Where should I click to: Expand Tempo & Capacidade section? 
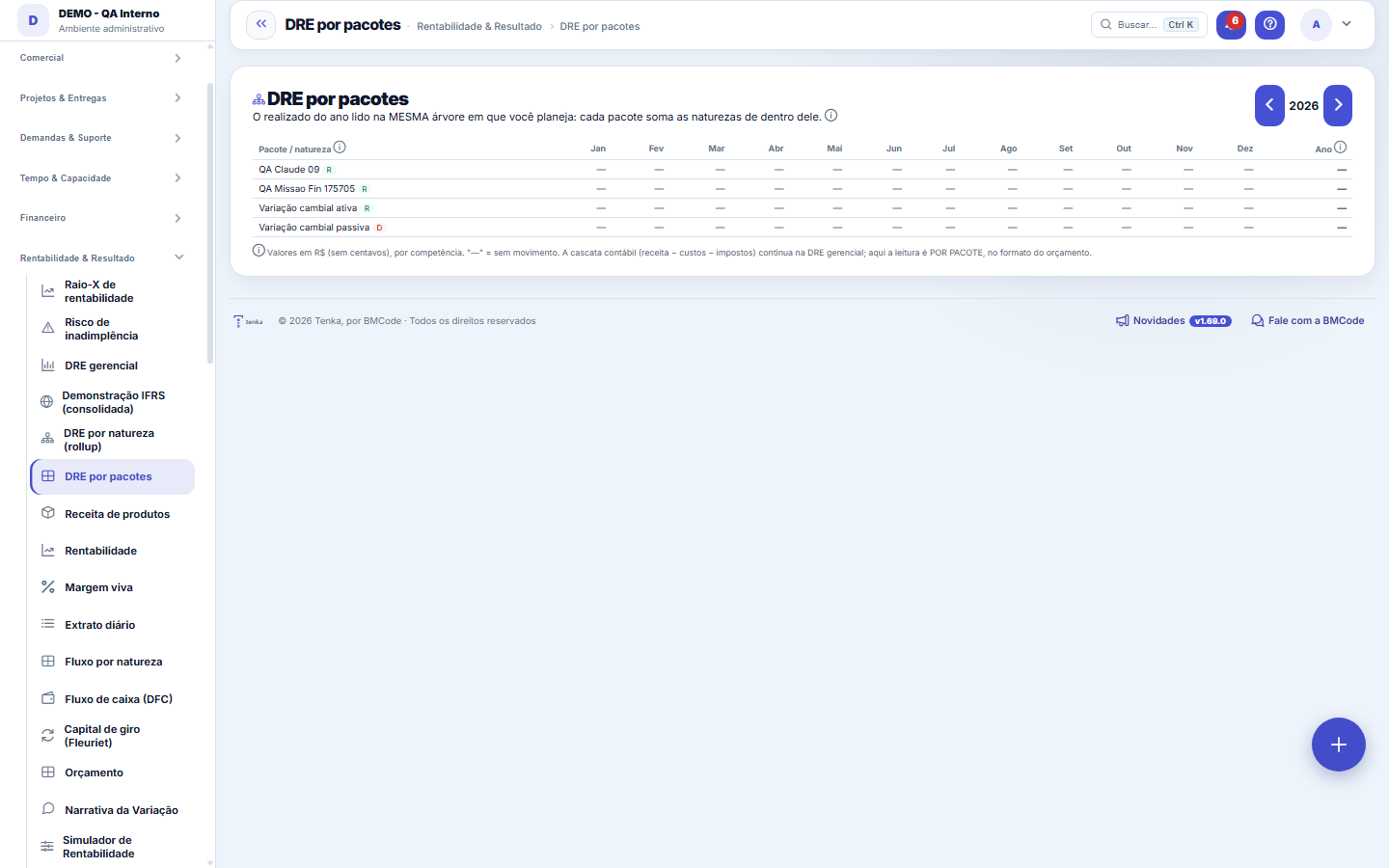101,178
